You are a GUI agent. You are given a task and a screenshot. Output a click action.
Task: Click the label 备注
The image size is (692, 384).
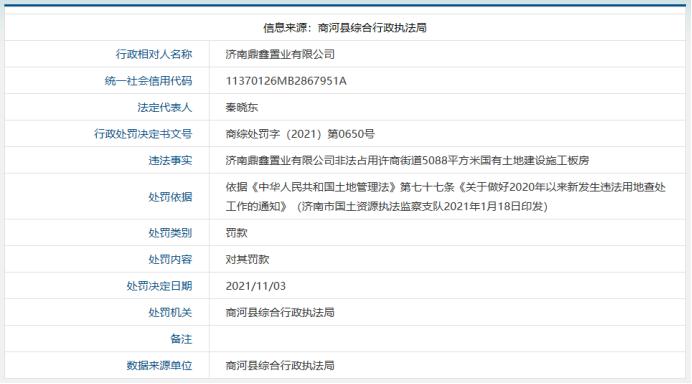[181, 339]
